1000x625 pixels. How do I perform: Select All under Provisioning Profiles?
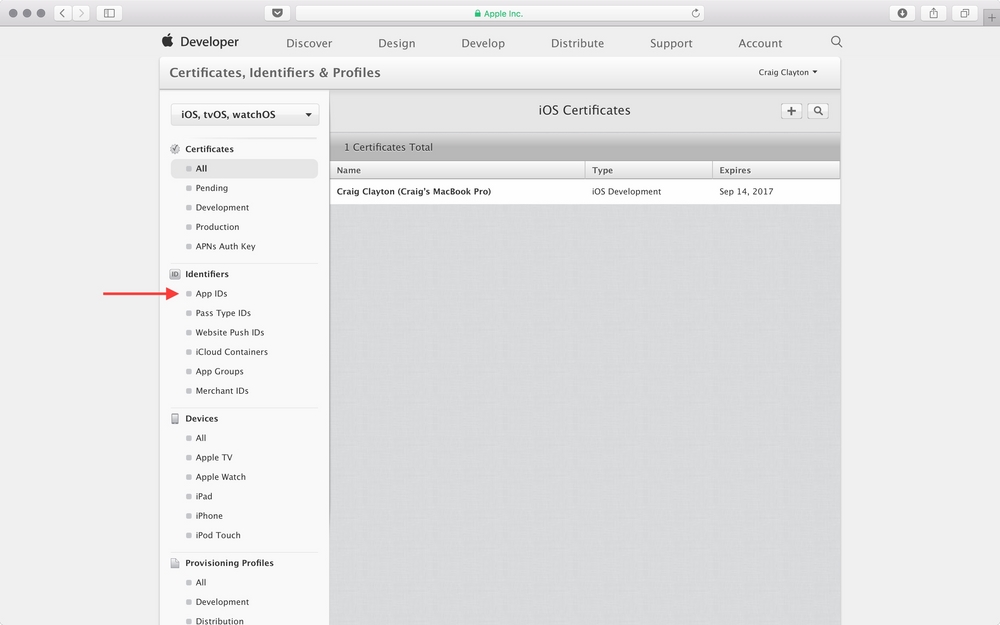click(201, 582)
